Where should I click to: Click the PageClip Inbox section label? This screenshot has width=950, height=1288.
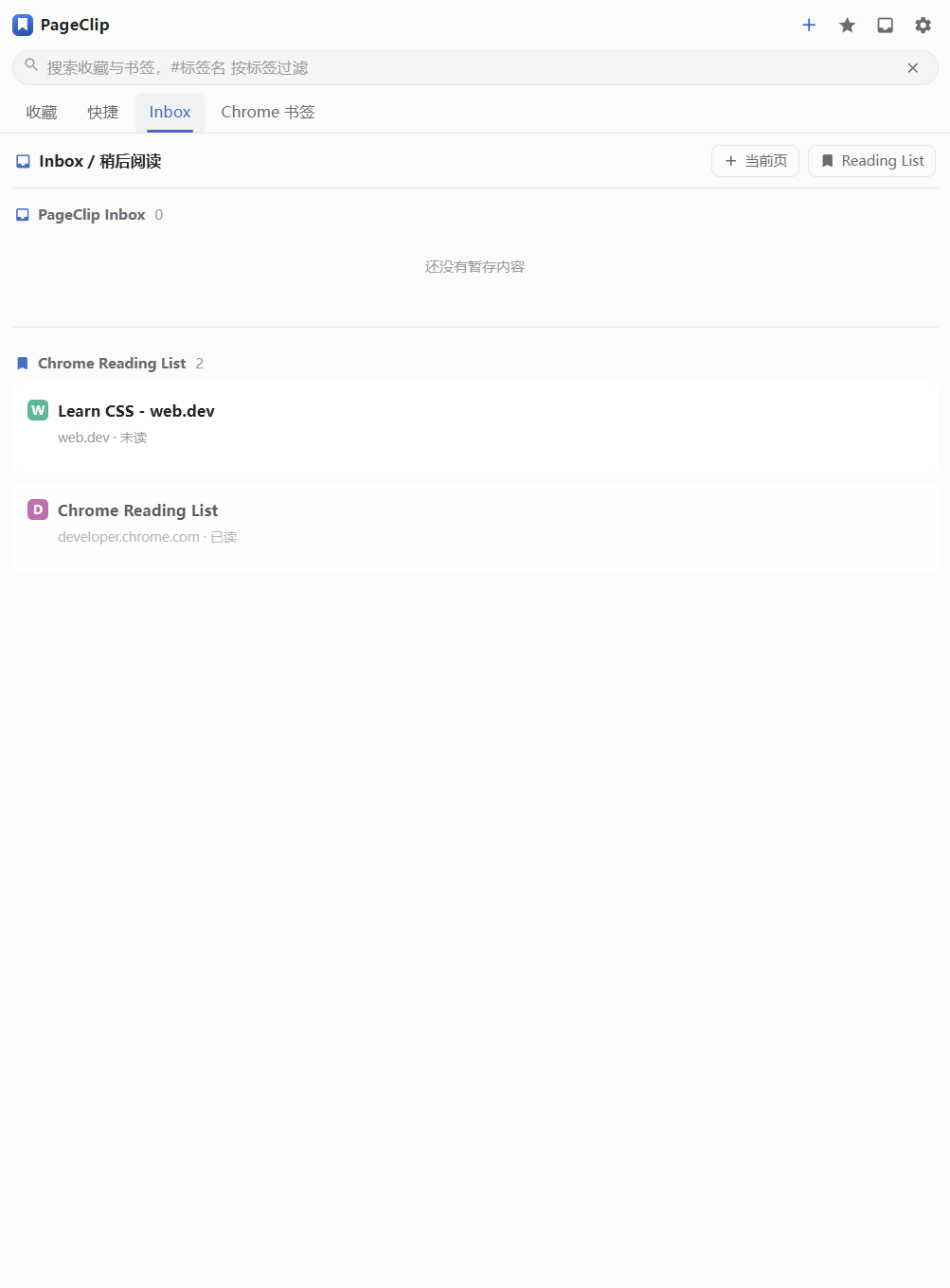coord(92,215)
